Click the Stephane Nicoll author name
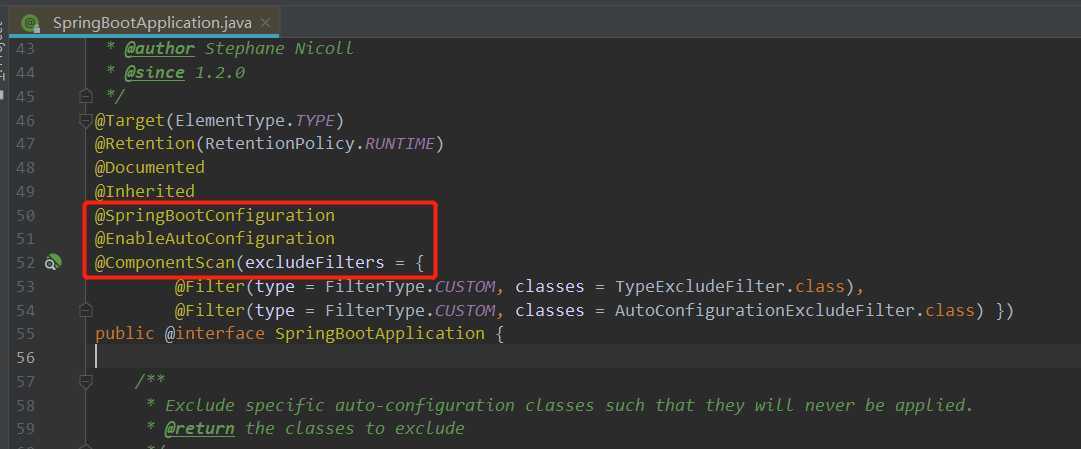This screenshot has height=449, width=1081. click(279, 48)
